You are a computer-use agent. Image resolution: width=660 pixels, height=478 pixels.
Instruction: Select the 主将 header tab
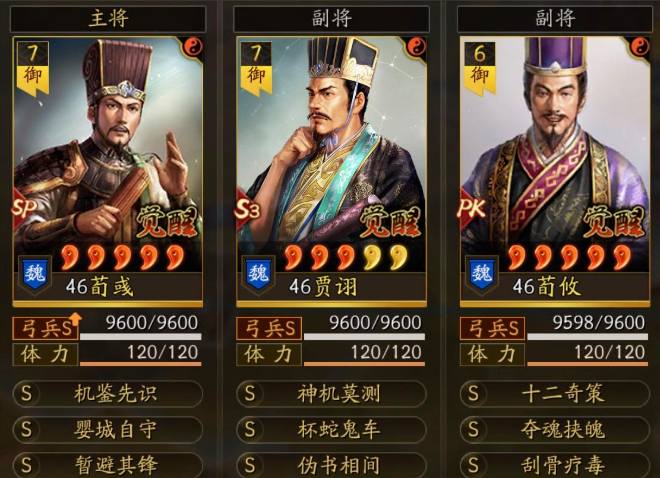pyautogui.click(x=108, y=19)
